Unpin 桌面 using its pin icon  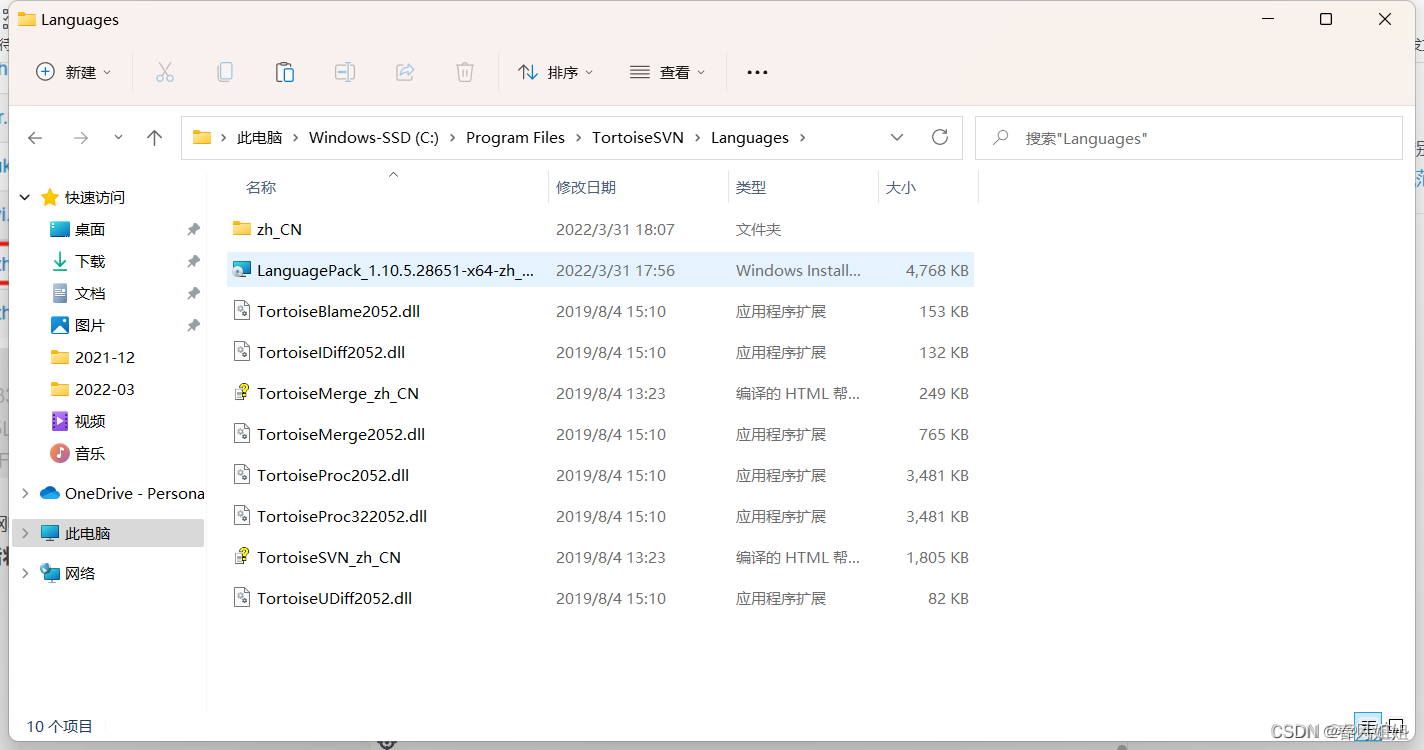click(193, 229)
